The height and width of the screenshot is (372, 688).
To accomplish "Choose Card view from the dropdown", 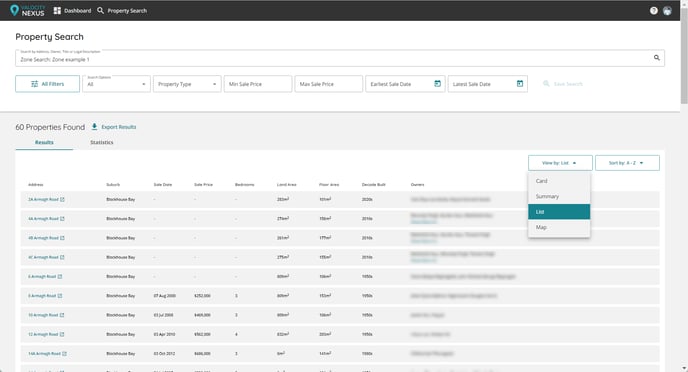I will (x=559, y=181).
